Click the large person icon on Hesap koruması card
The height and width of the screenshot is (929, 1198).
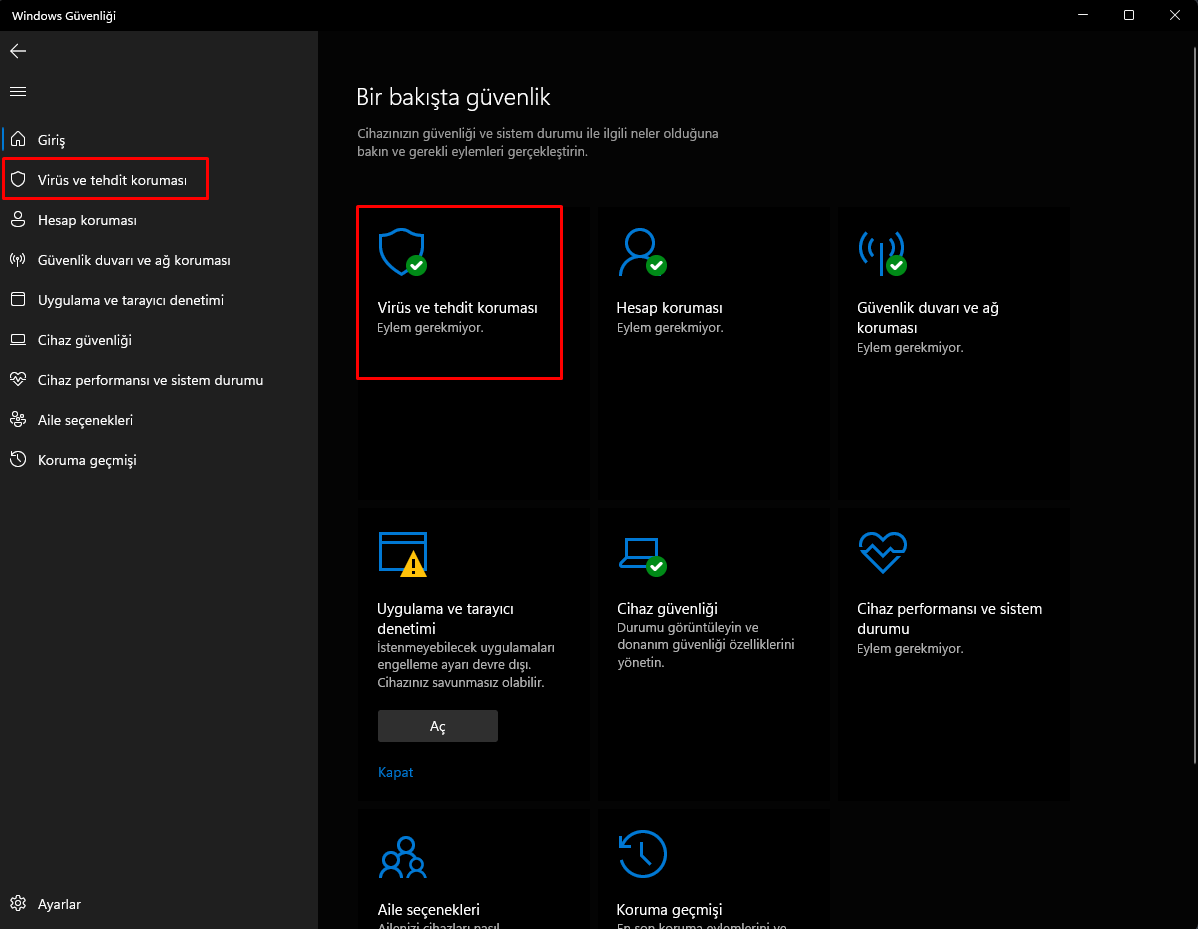point(643,252)
